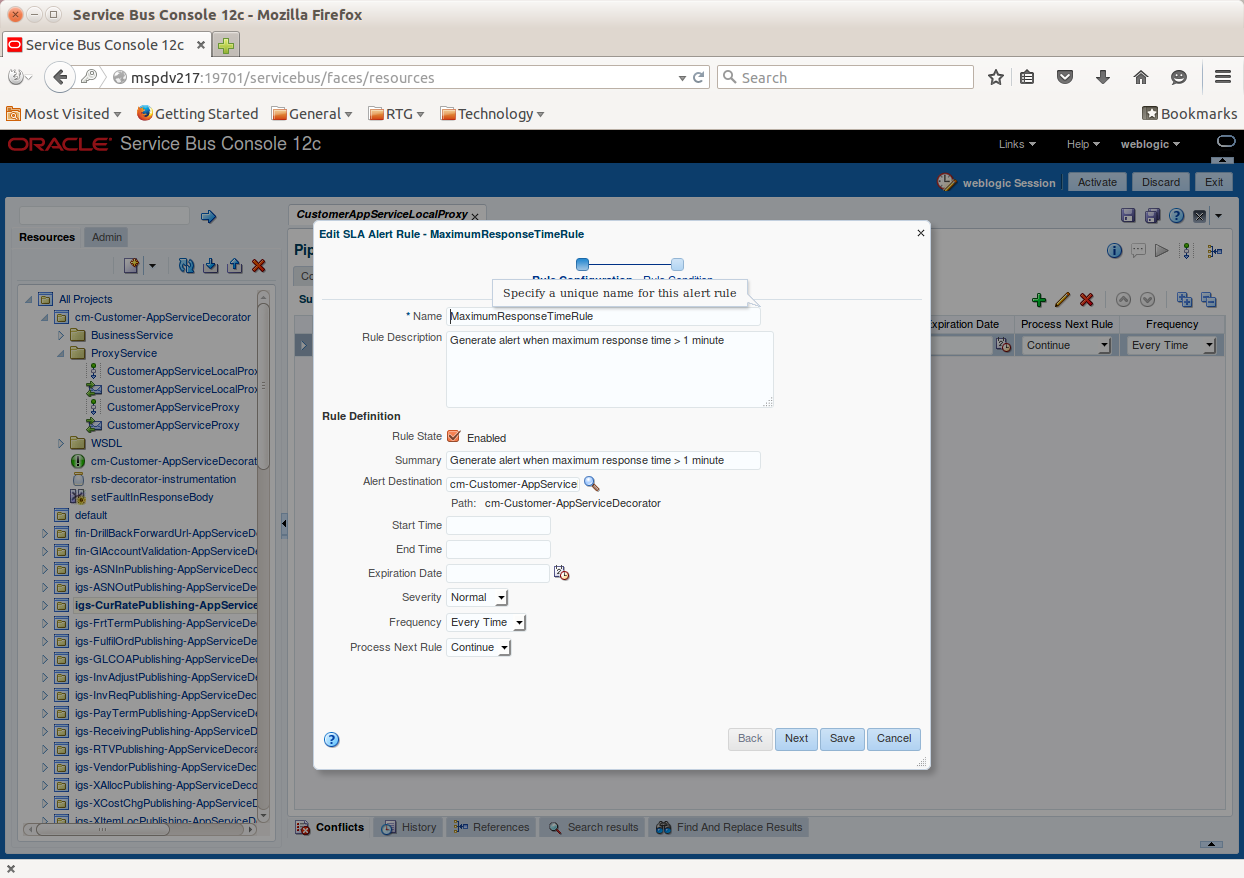Click the Collapse All icon in the rules table

pos(1208,299)
